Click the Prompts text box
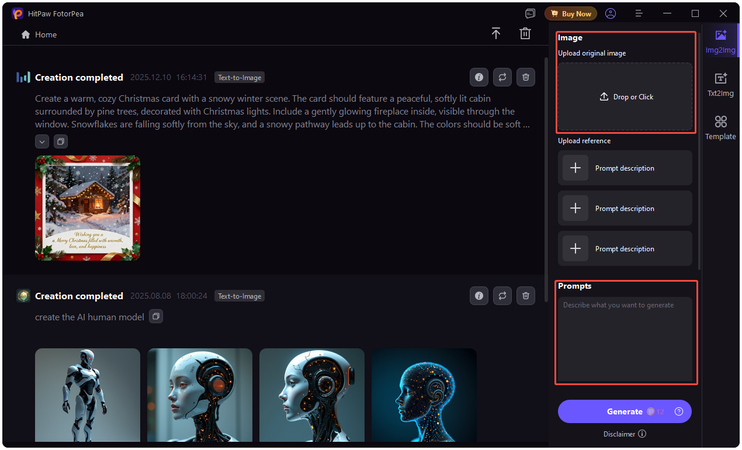Screen dimensions: 742x450 point(625,339)
